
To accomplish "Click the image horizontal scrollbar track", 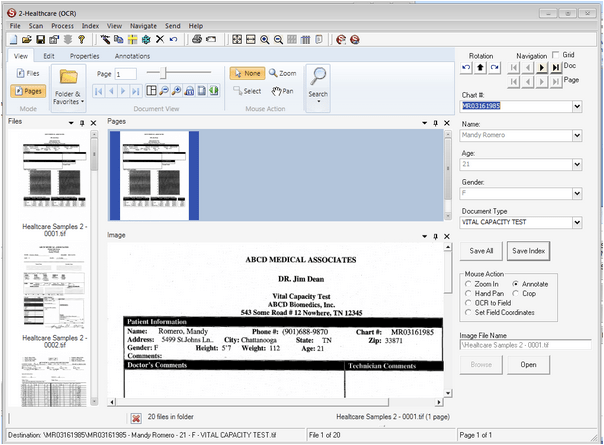I will pyautogui.click(x=275, y=402).
